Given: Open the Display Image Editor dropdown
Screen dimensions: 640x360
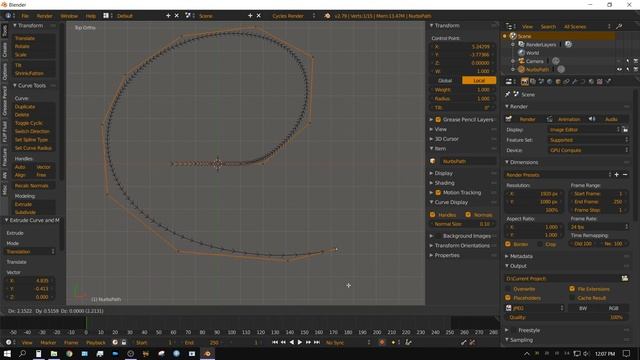Looking at the screenshot, I should pos(584,130).
